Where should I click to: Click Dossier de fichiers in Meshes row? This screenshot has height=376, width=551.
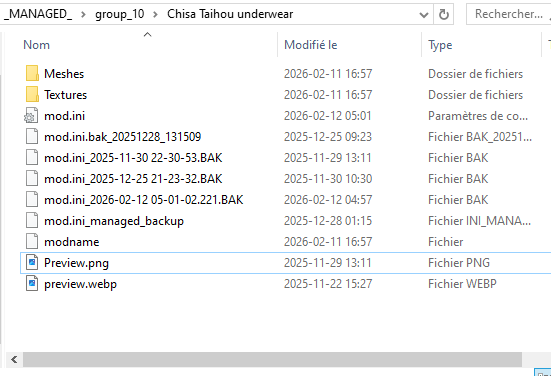tap(475, 74)
